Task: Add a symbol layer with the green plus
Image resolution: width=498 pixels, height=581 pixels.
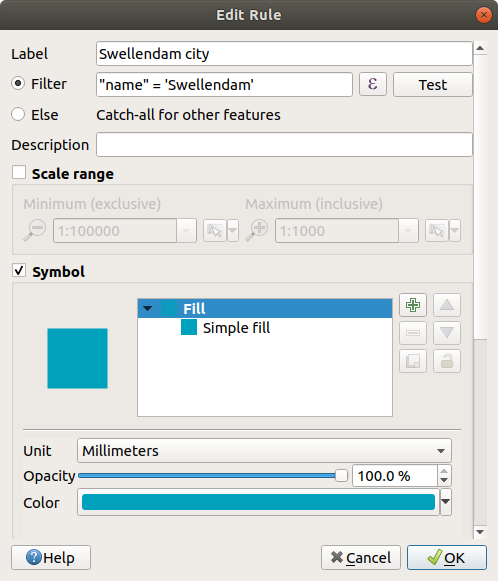Action: click(413, 305)
